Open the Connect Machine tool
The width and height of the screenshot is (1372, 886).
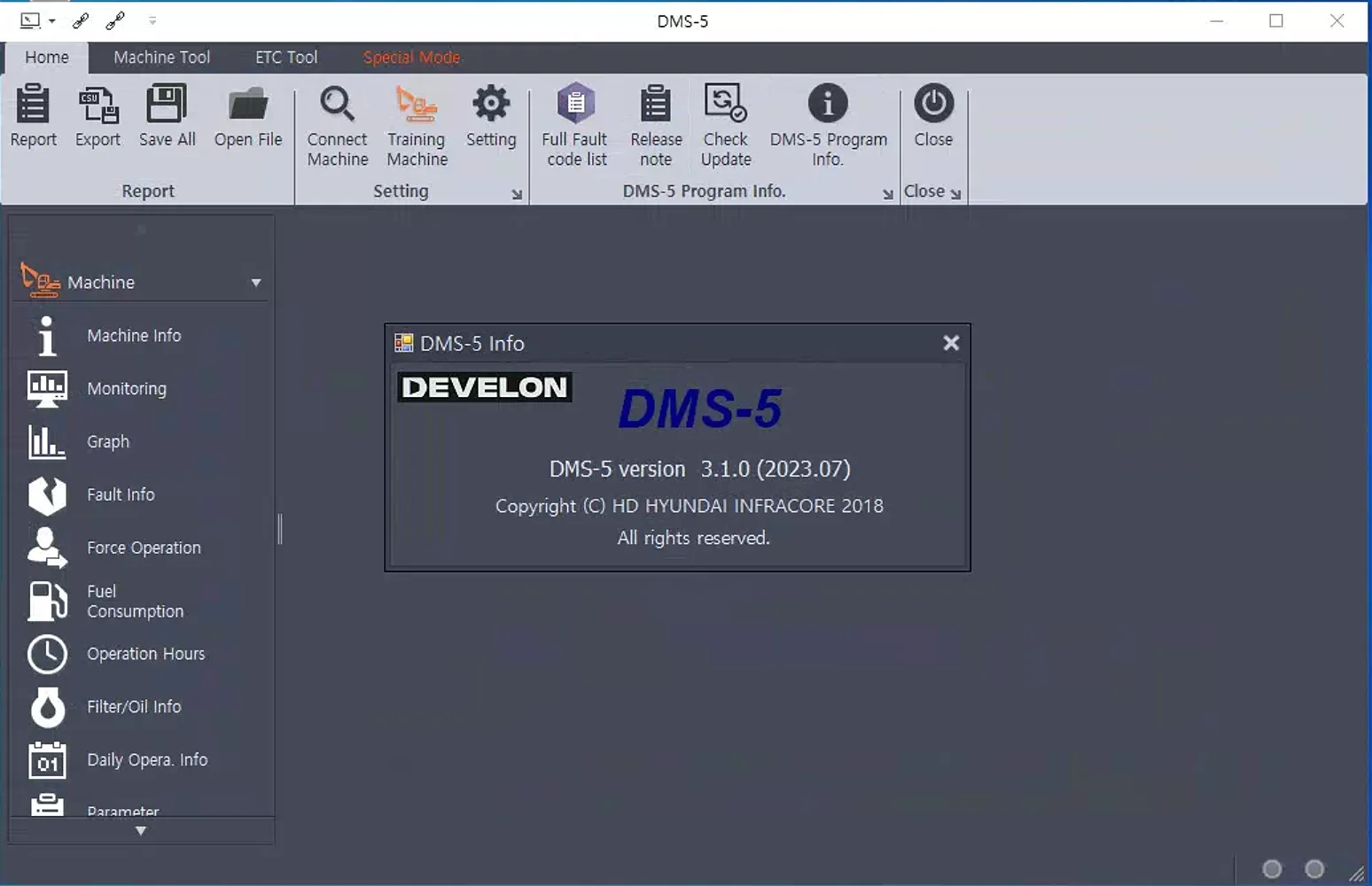point(337,124)
